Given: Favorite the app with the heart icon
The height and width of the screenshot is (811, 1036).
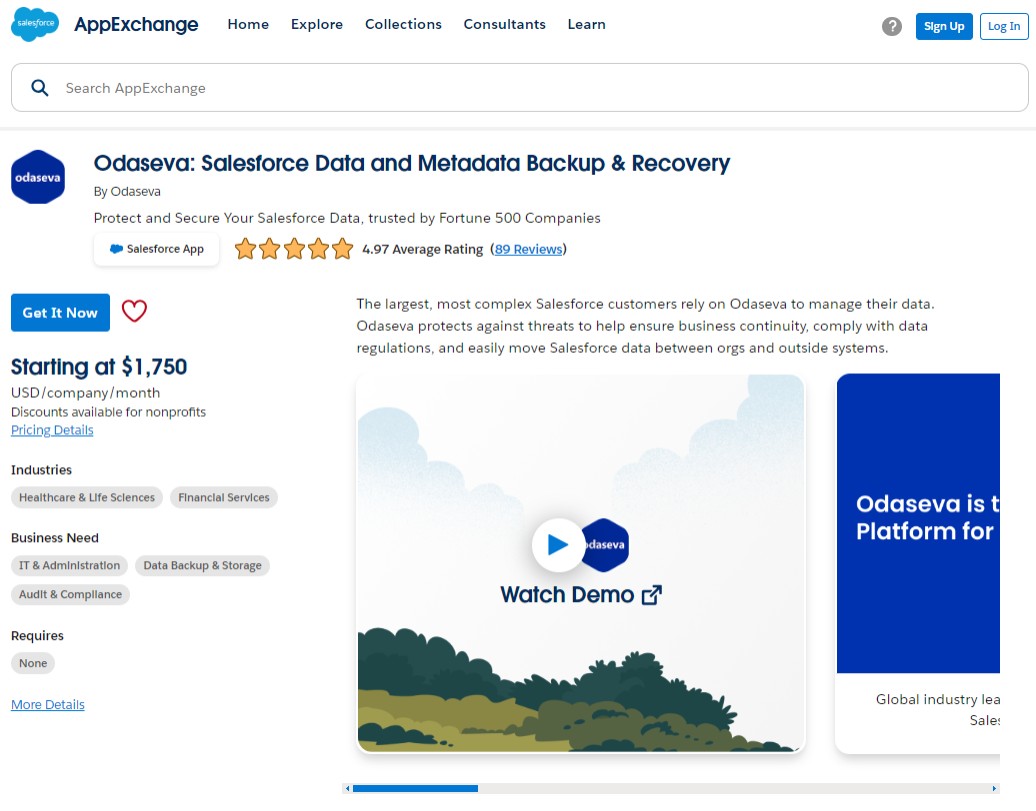Looking at the screenshot, I should (x=134, y=312).
